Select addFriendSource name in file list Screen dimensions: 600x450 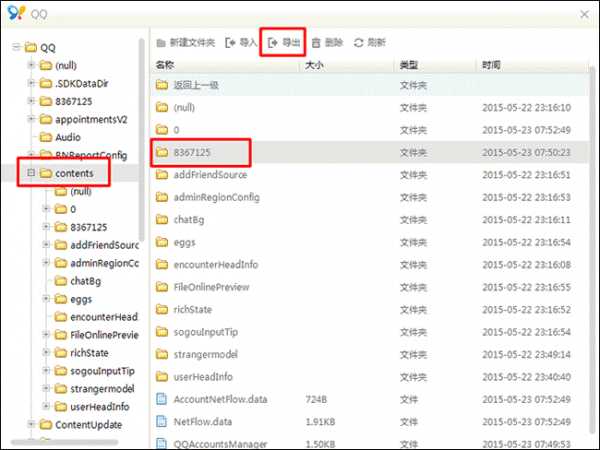(x=210, y=175)
